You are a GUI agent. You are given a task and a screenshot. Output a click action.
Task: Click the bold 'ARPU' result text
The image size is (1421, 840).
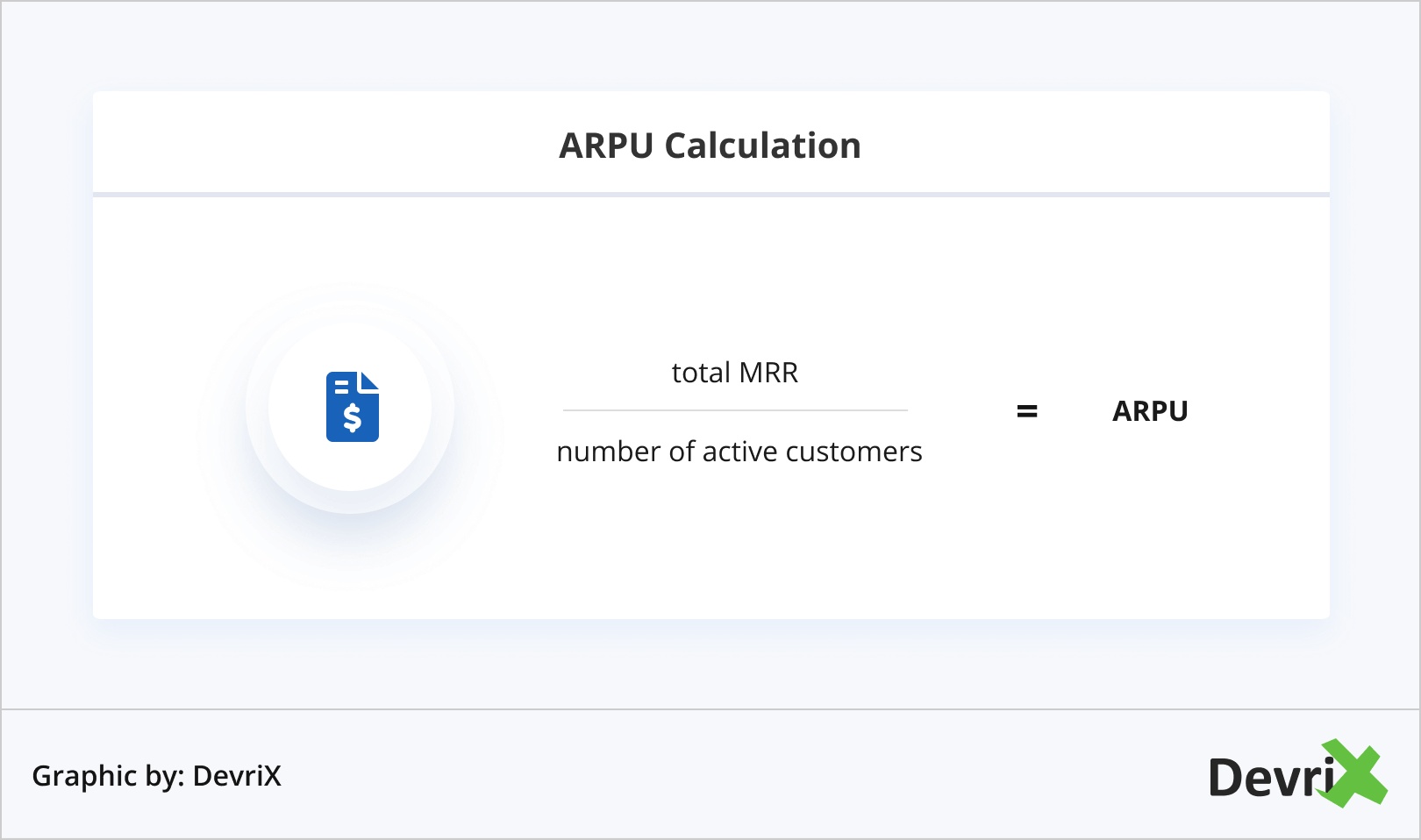1150,411
